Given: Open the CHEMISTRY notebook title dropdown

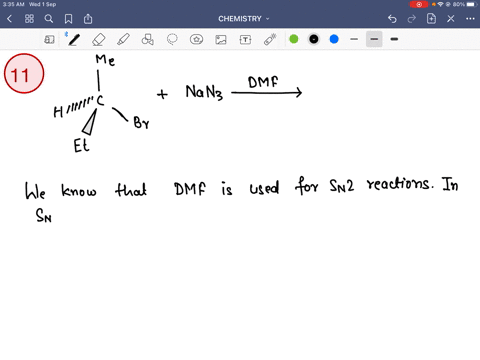Looking at the screenshot, I should [243, 19].
